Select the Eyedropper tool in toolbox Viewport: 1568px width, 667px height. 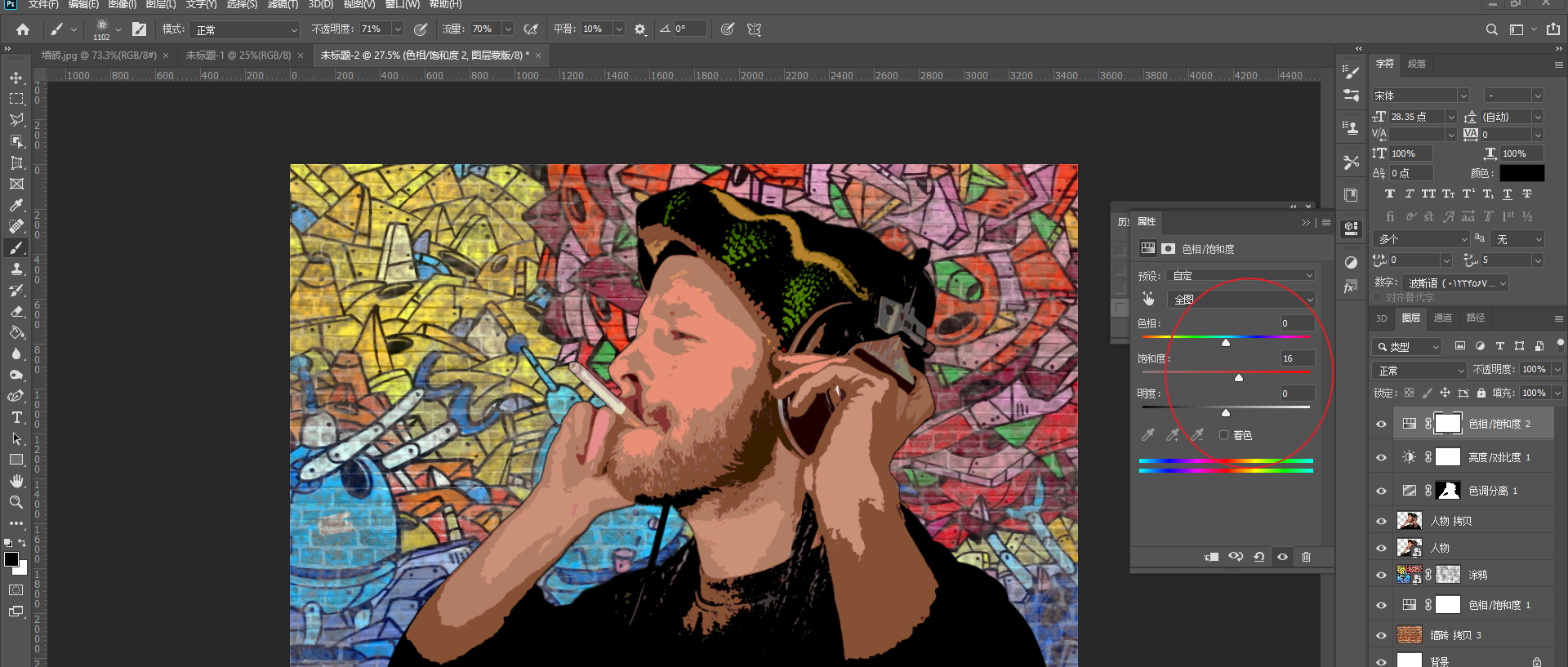pos(16,205)
